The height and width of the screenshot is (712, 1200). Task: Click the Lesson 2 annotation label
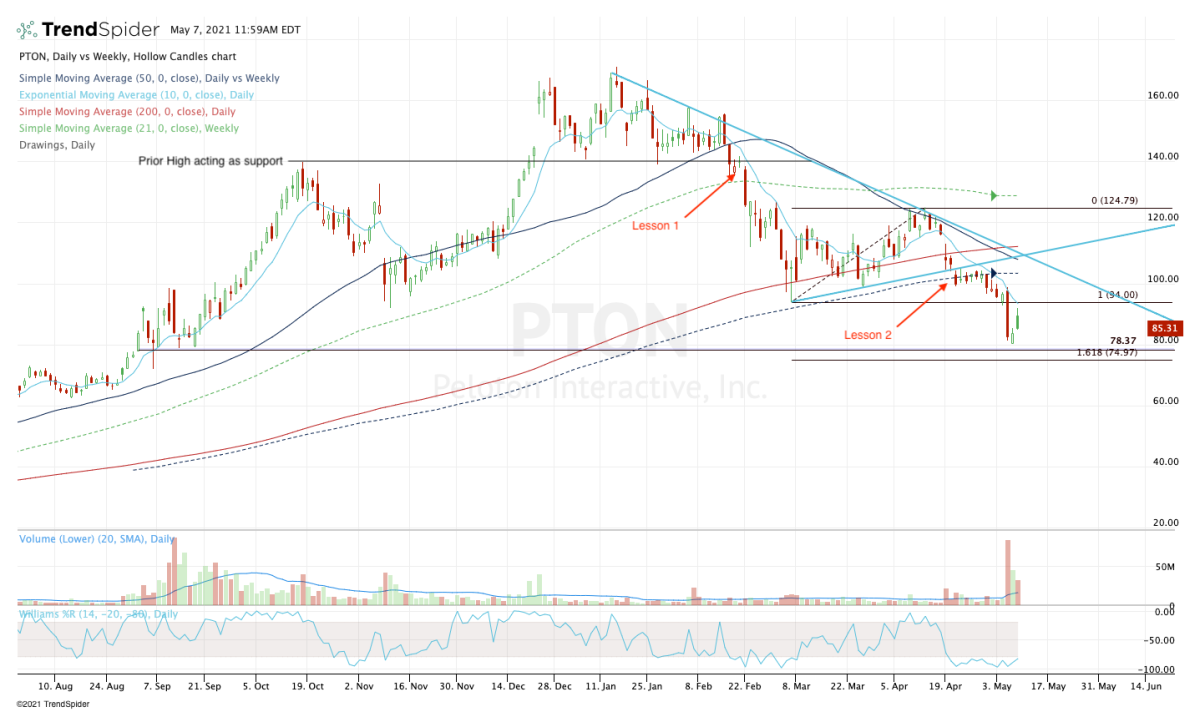(867, 335)
